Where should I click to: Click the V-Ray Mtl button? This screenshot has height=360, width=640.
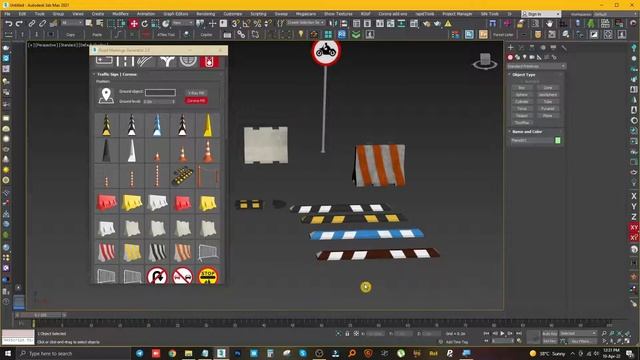[196, 93]
